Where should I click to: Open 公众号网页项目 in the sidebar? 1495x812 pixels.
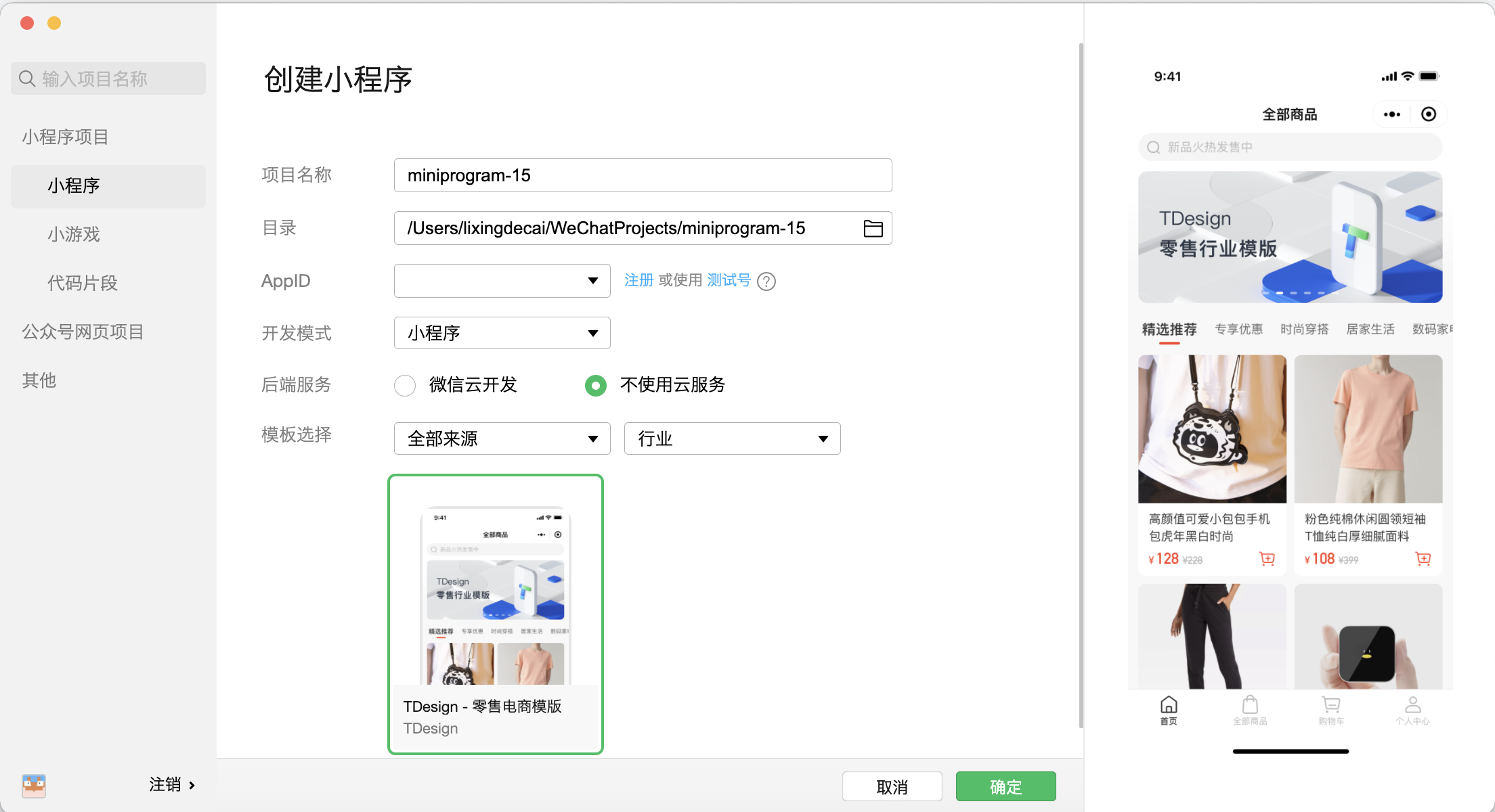[83, 332]
